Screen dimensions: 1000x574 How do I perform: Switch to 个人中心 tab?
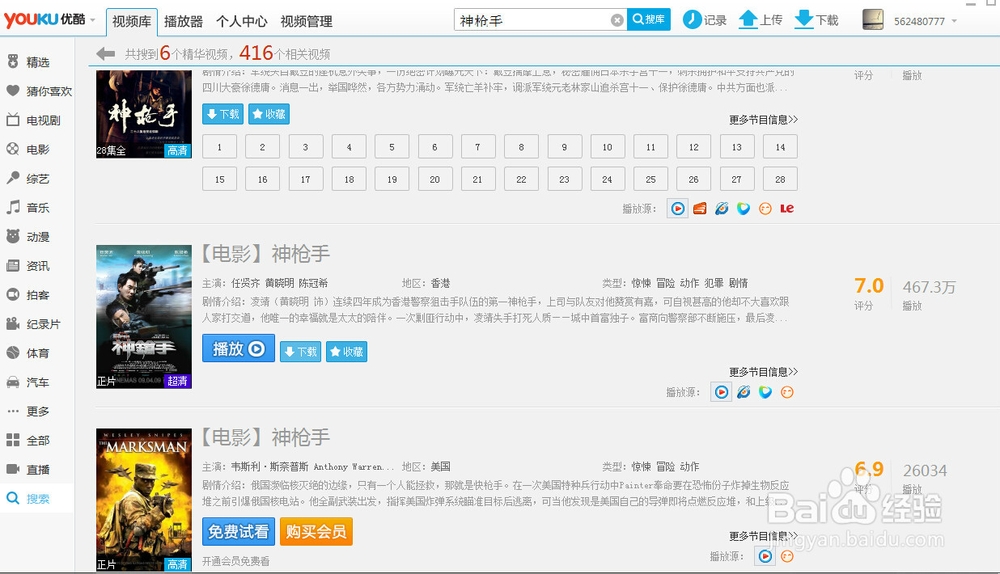click(x=242, y=22)
